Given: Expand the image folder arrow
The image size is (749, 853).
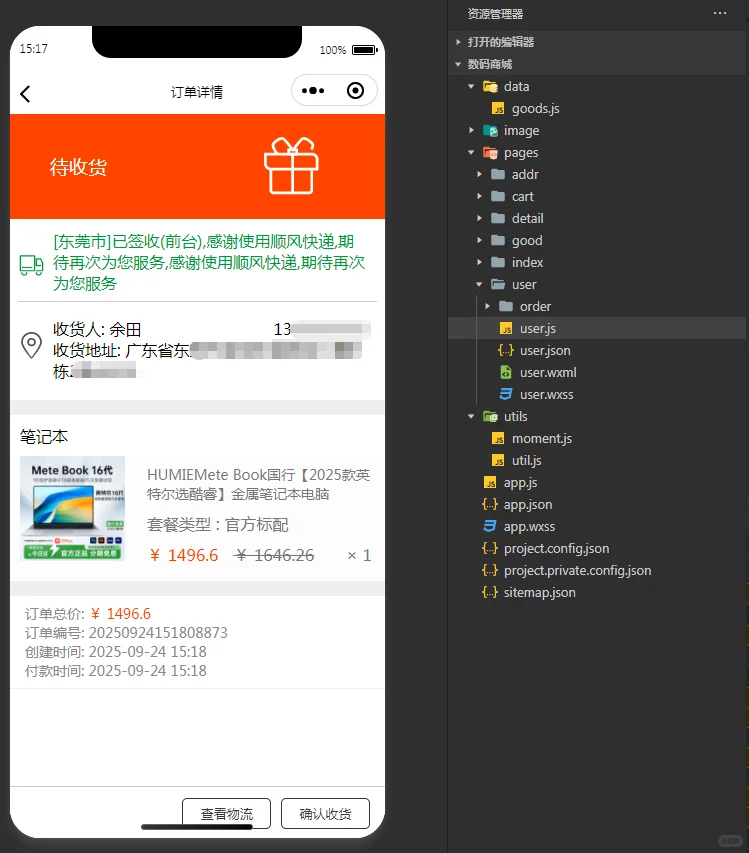Looking at the screenshot, I should pyautogui.click(x=471, y=130).
